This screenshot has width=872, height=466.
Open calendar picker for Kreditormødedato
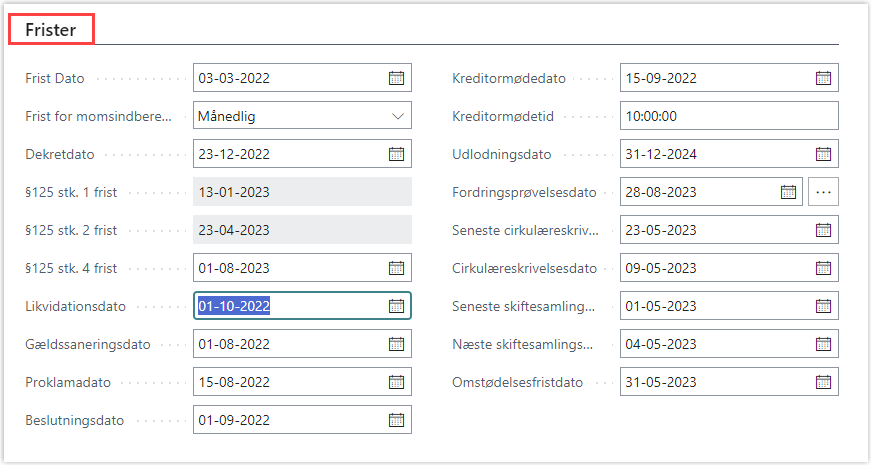(823, 78)
